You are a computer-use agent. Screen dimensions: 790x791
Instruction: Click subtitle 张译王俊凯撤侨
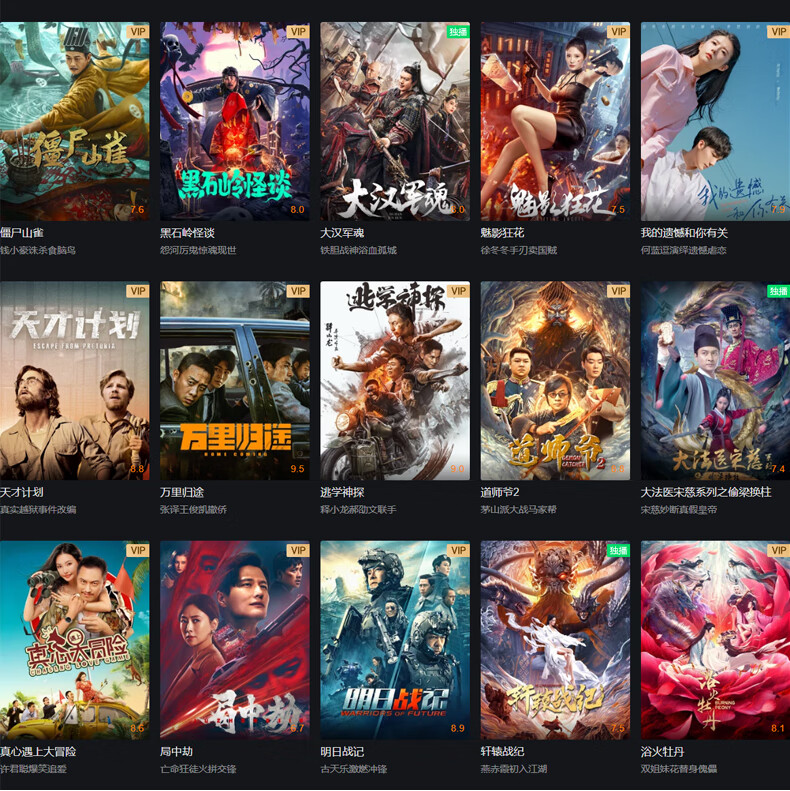(193, 510)
